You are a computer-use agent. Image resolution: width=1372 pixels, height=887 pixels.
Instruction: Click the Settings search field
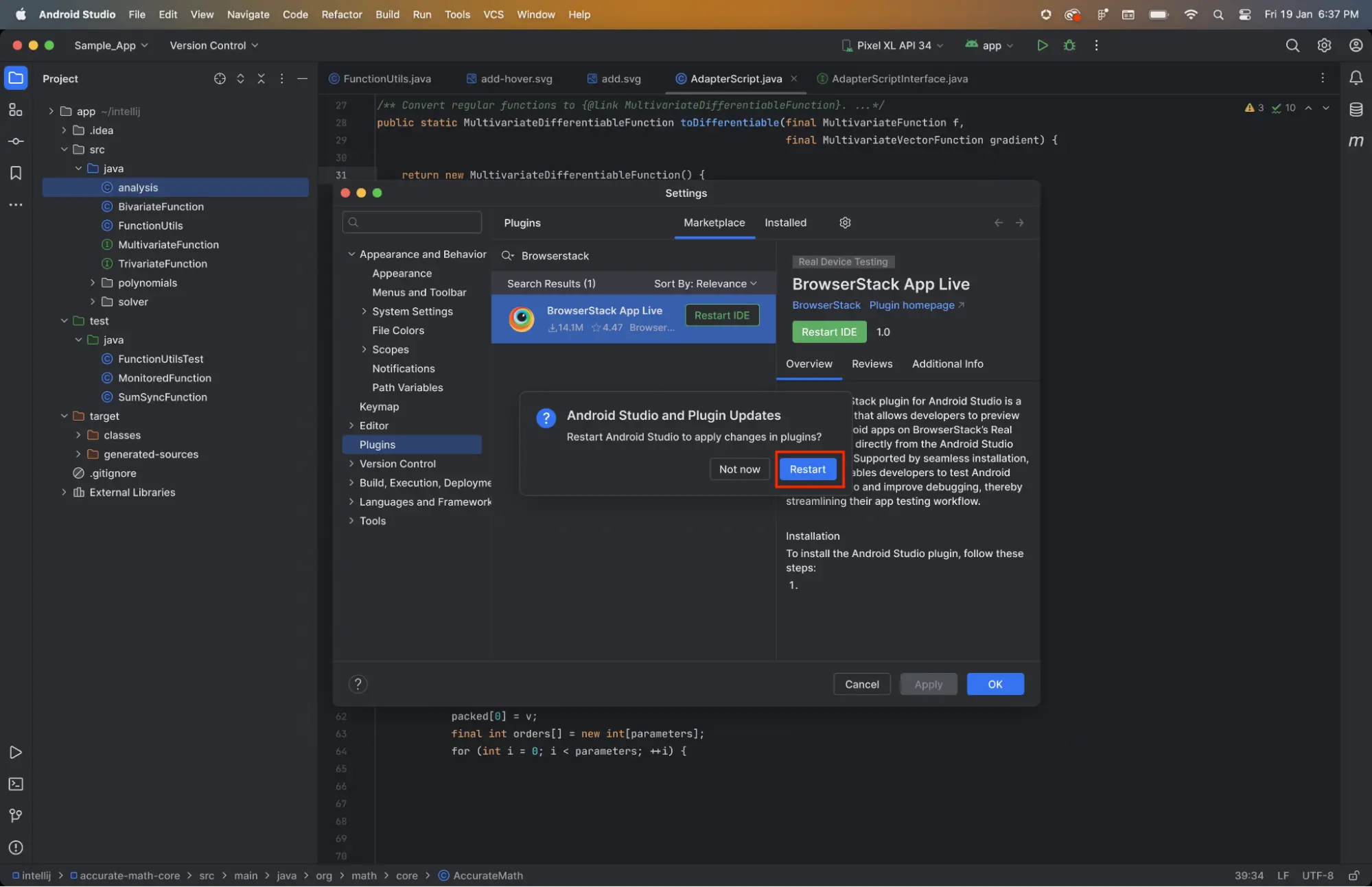click(x=412, y=222)
